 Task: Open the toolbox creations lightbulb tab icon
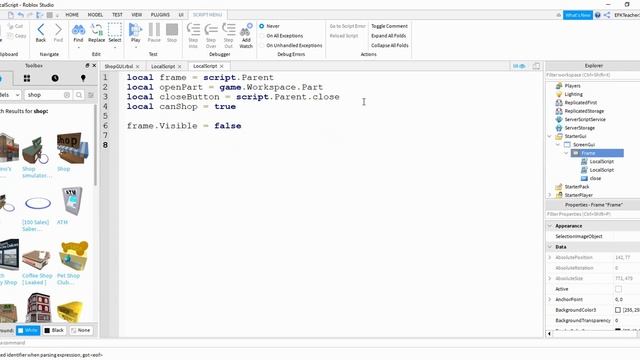point(83,78)
